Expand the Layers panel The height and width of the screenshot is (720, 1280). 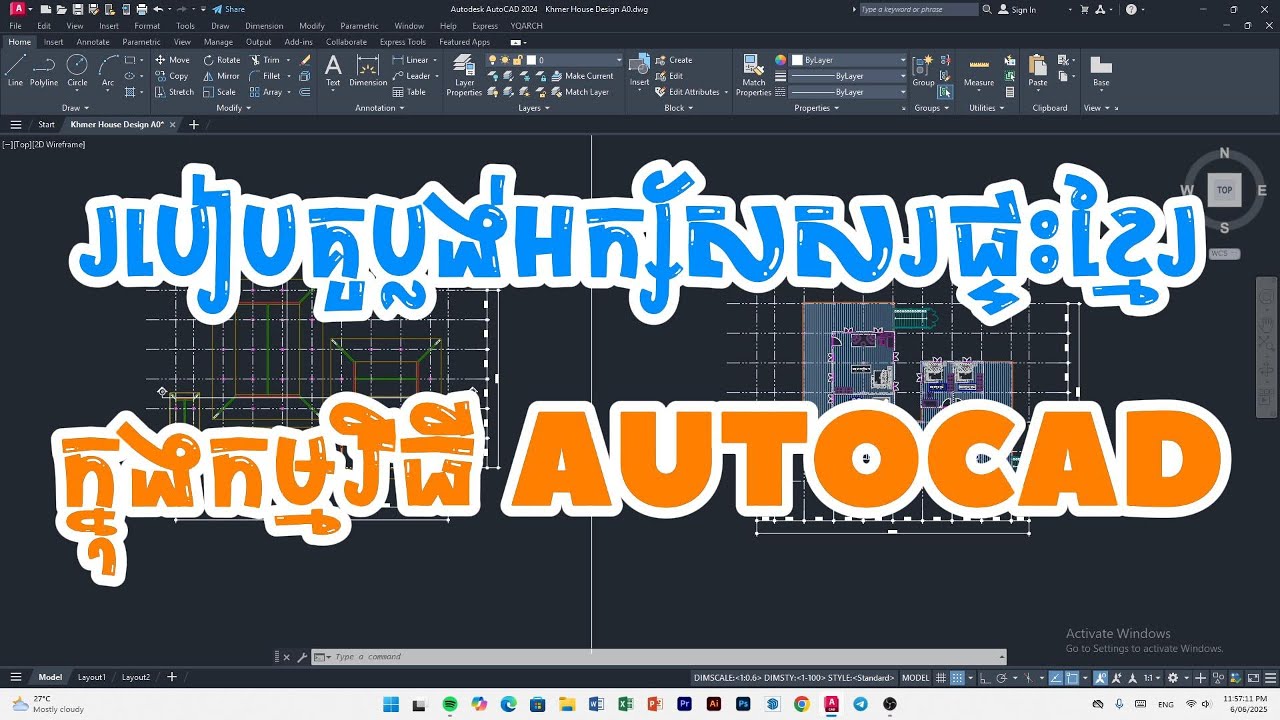click(x=533, y=108)
